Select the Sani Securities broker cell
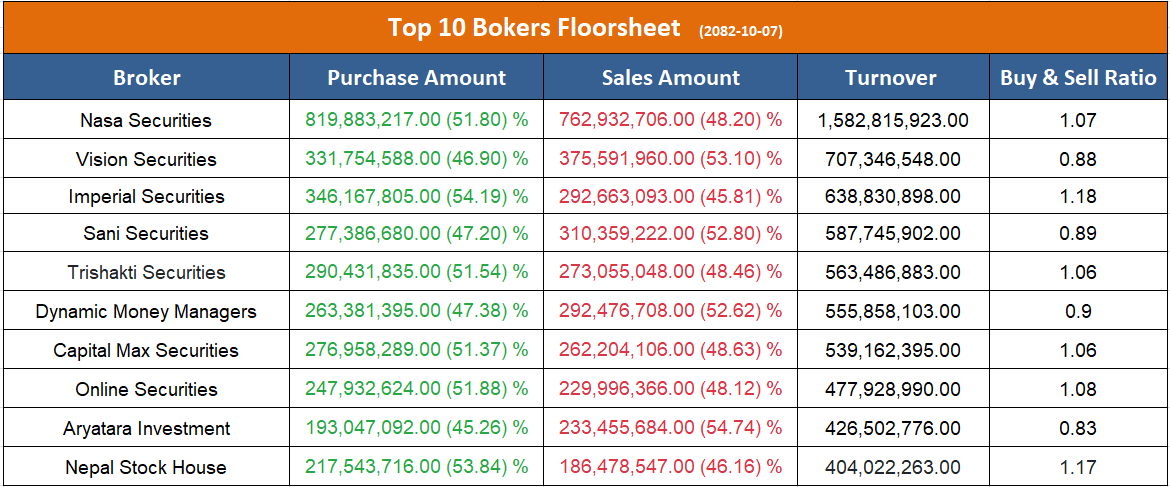 [x=146, y=234]
